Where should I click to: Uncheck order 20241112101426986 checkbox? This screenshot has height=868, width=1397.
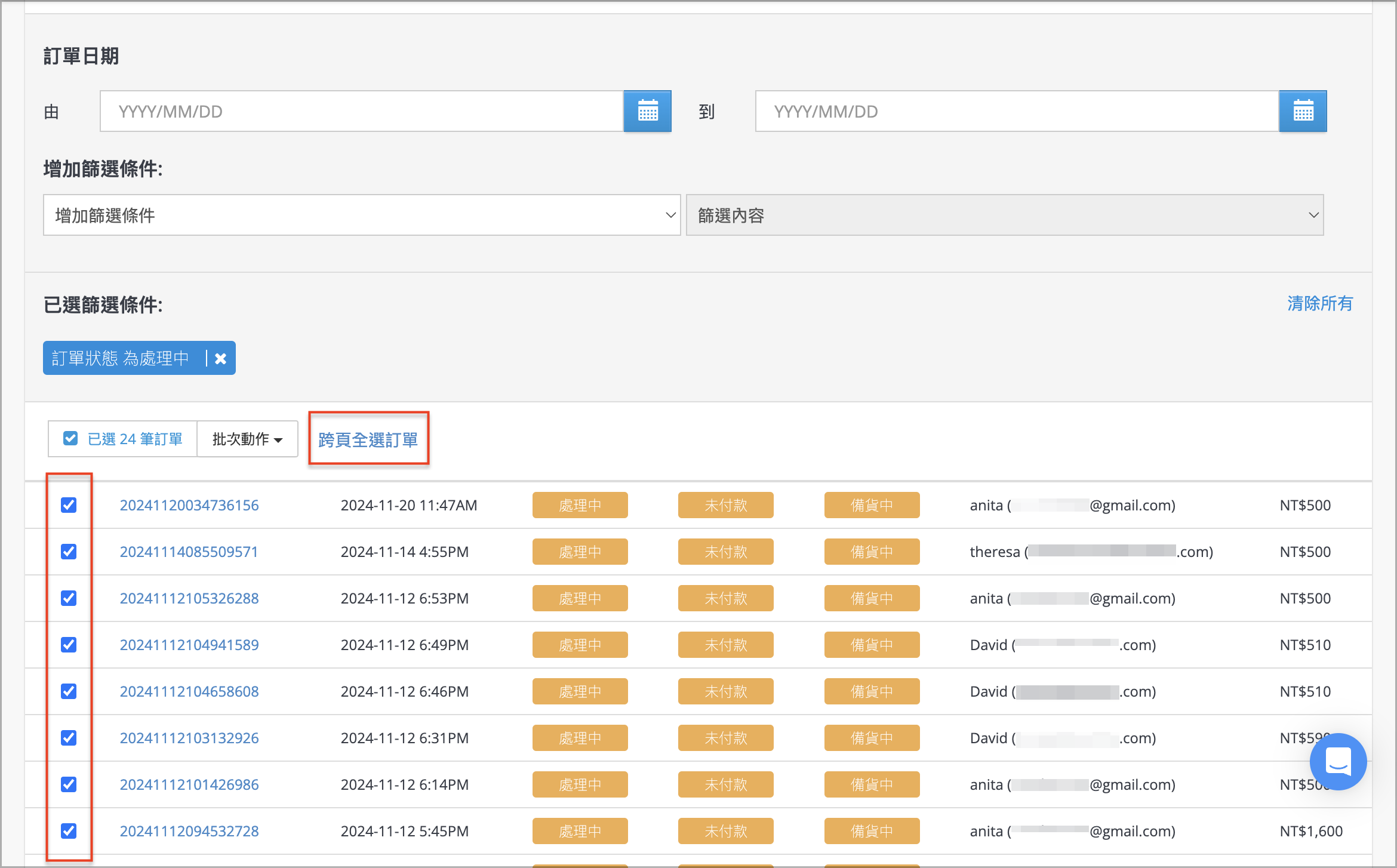click(x=69, y=784)
